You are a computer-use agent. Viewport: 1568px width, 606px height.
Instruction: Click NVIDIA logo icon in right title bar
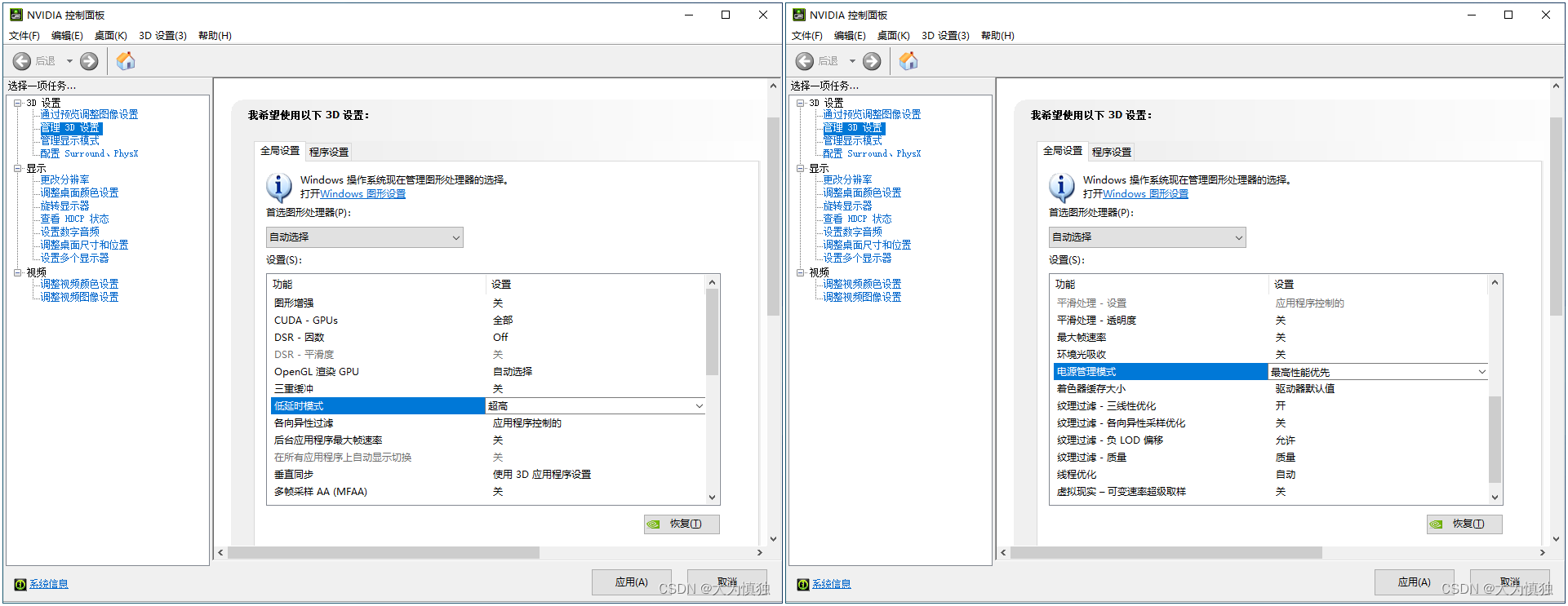point(799,15)
